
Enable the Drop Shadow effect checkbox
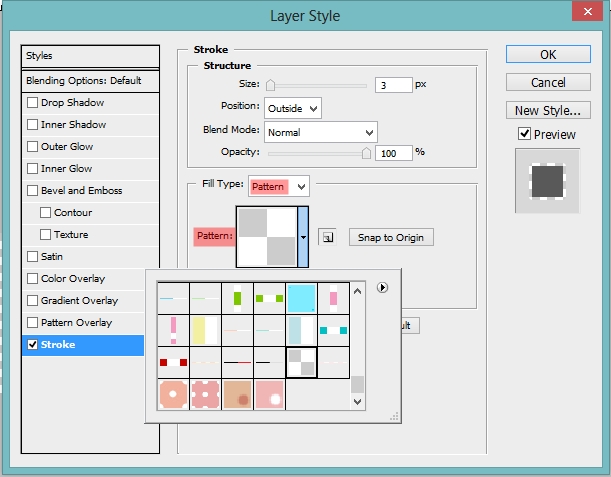[32, 102]
